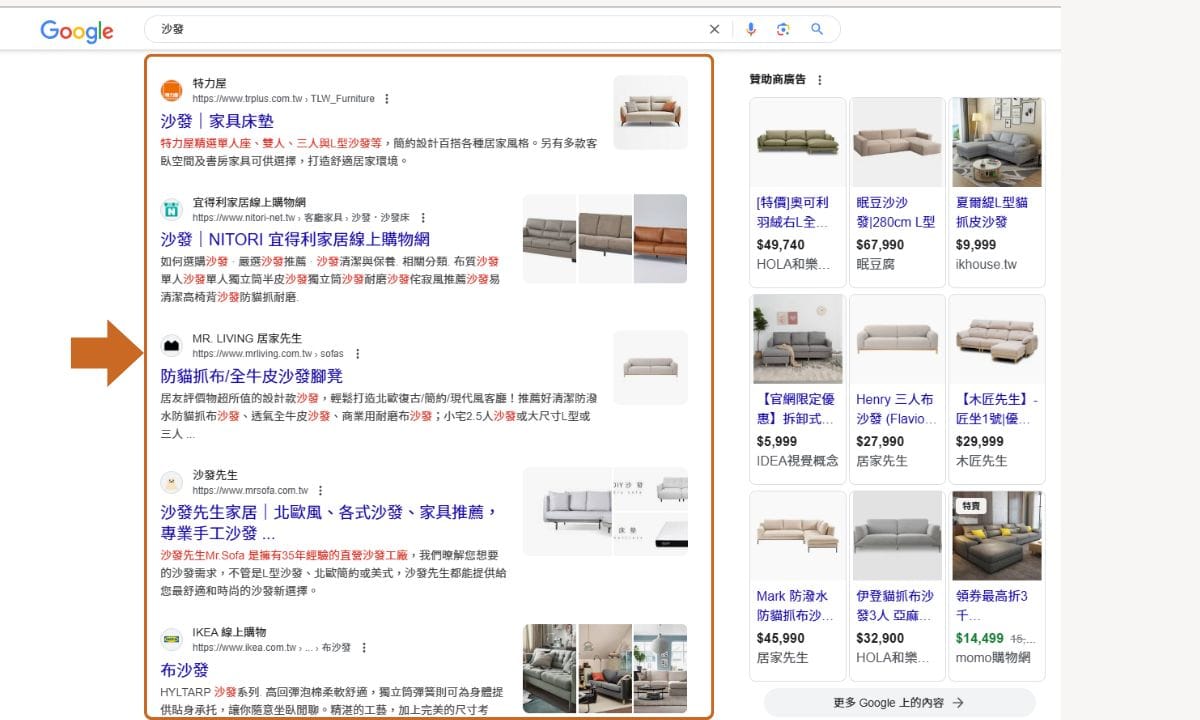Click the 沙發先生 result image collage
This screenshot has width=1200, height=720.
[605, 511]
